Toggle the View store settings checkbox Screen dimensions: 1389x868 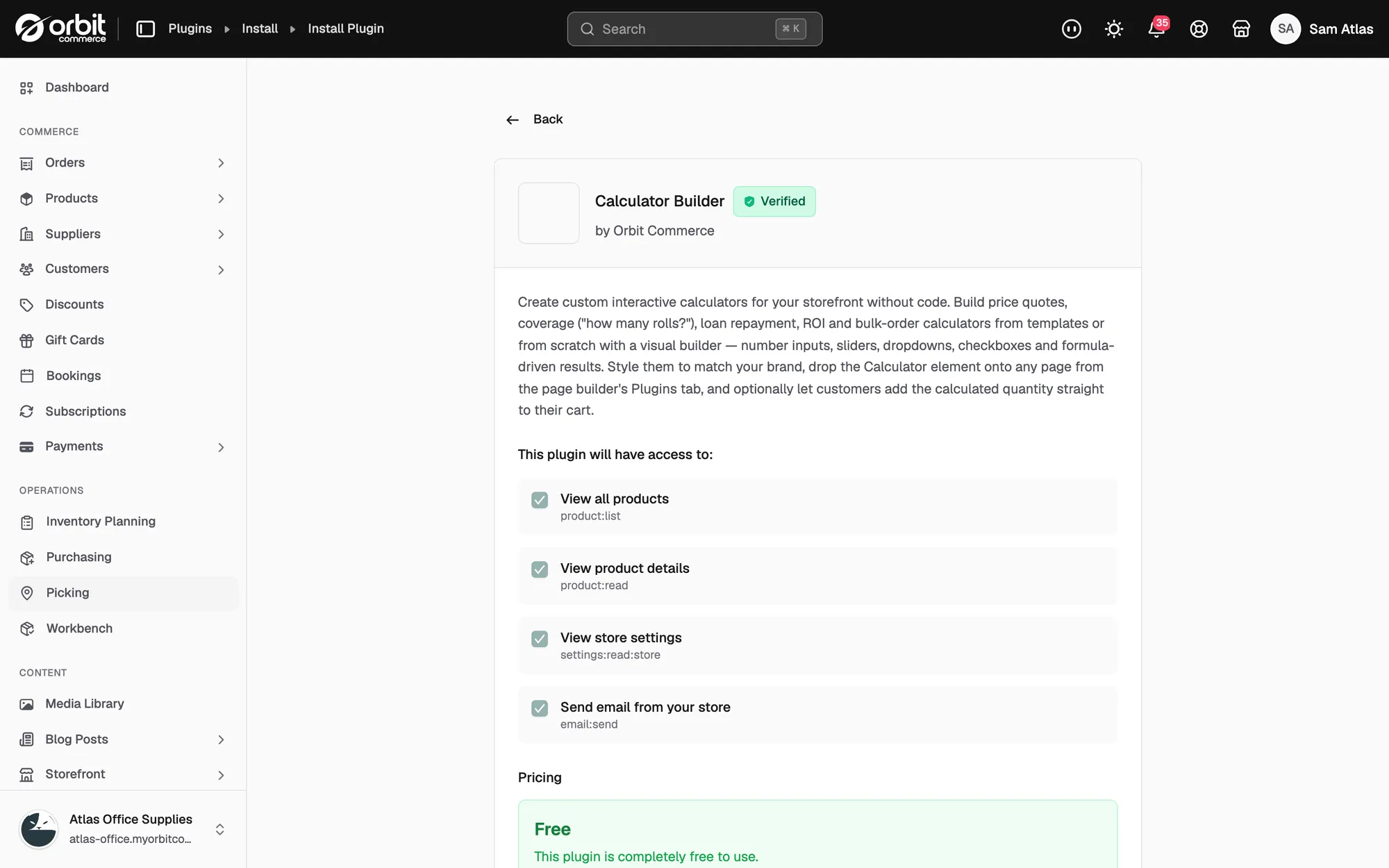click(540, 639)
